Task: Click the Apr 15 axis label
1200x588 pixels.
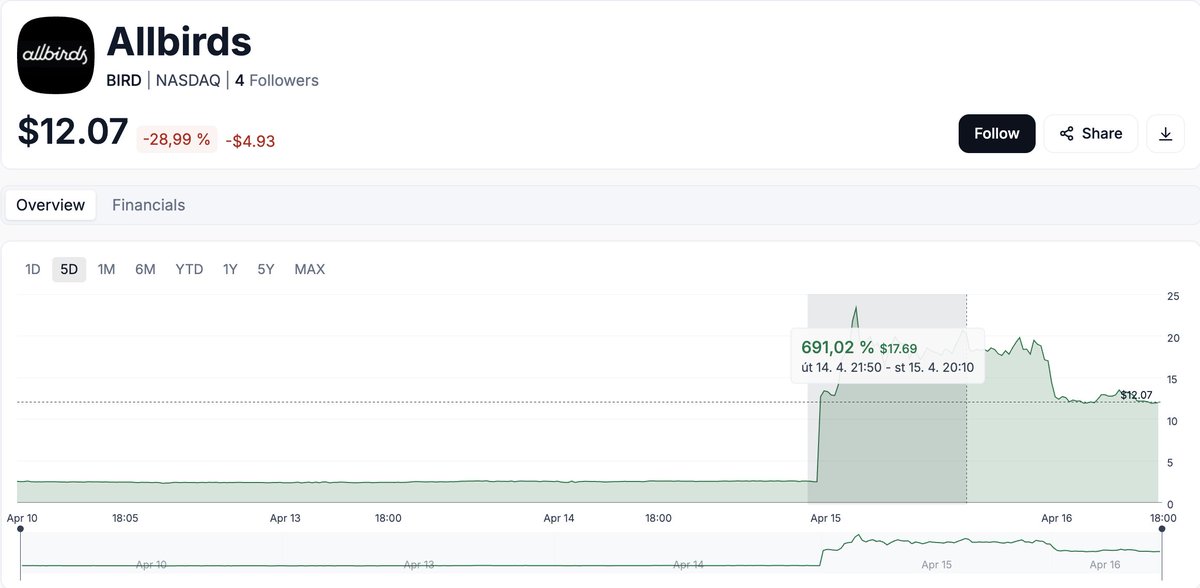Action: pyautogui.click(x=828, y=518)
